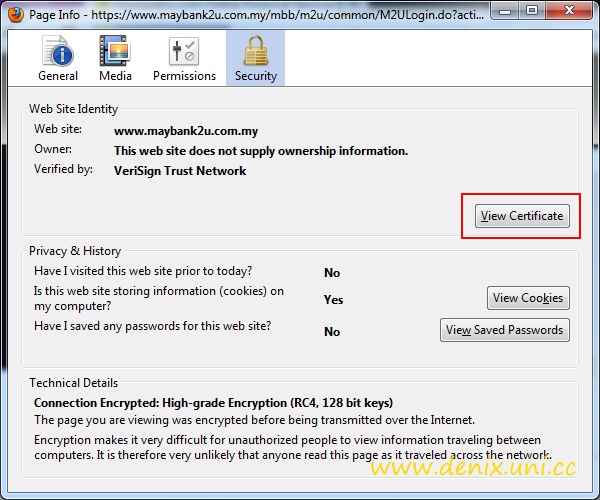Click the 'Verified by:' label
Screen dimensions: 600x500
tap(63, 169)
